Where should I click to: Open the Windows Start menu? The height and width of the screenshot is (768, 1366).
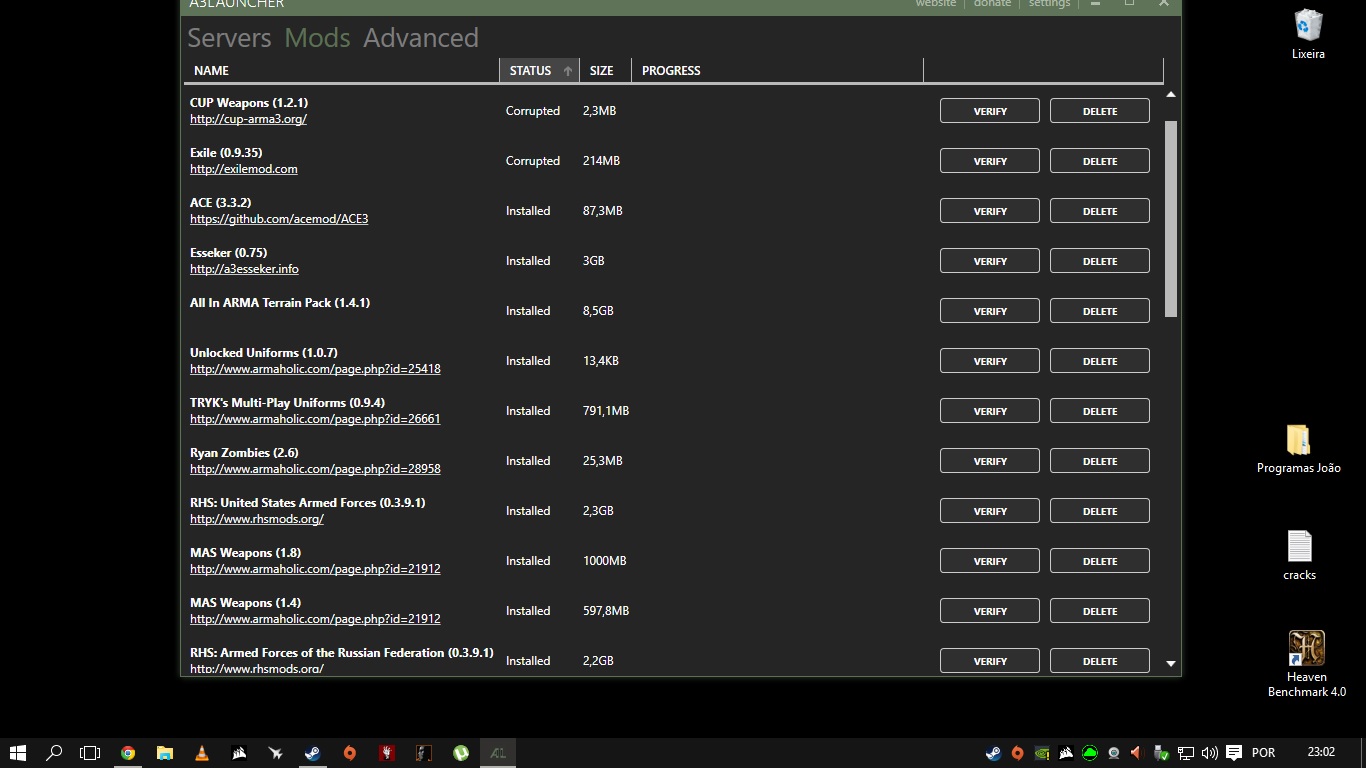18,753
